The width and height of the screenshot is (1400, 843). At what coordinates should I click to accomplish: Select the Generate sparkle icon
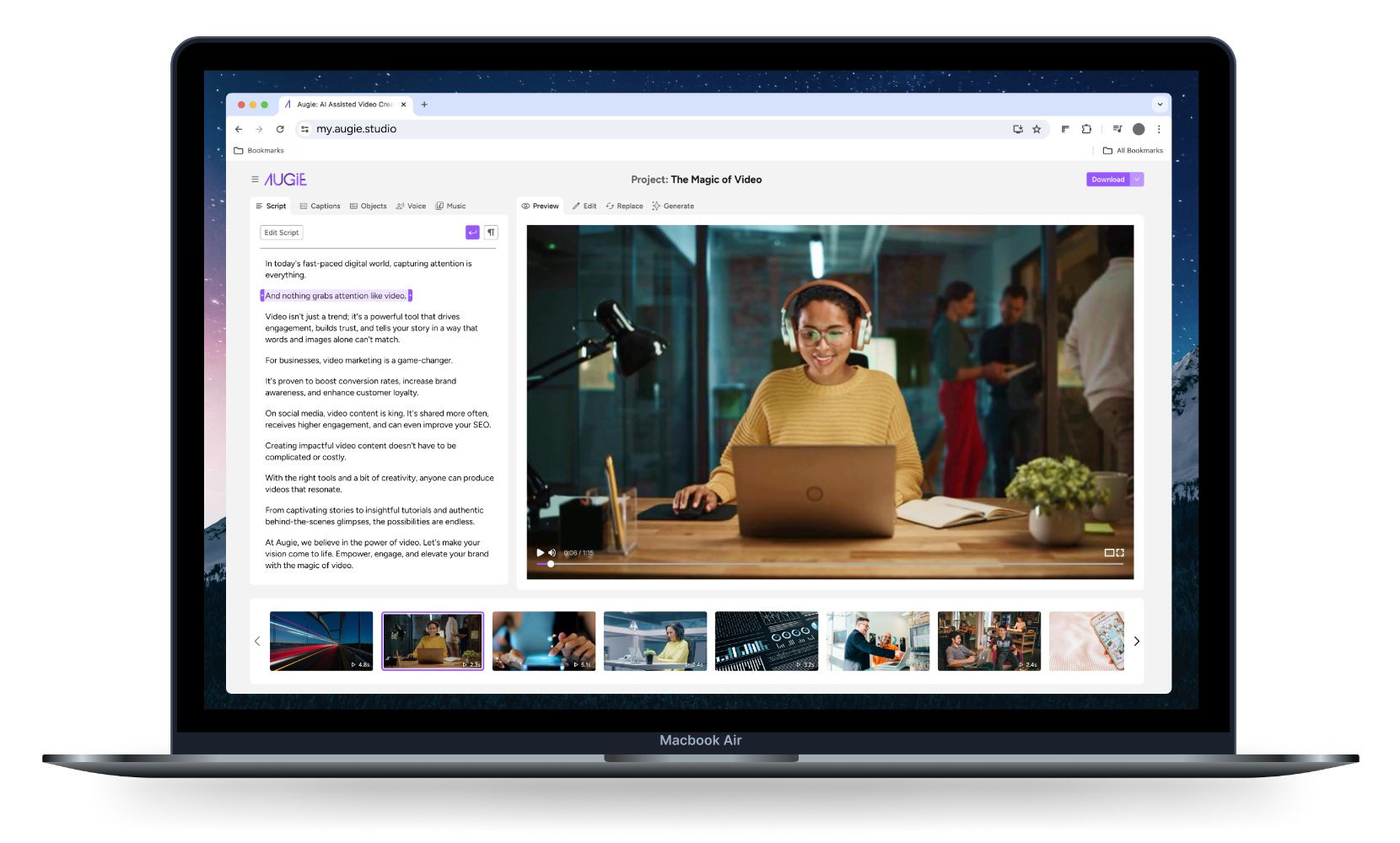655,206
